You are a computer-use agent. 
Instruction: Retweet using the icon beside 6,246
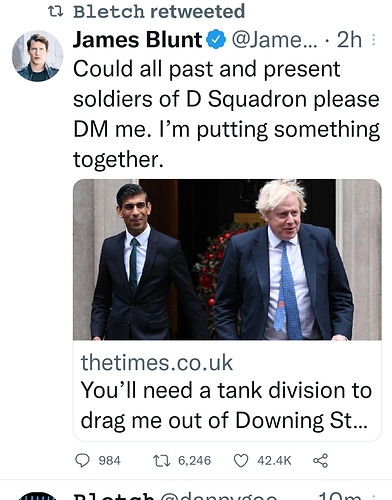(161, 461)
